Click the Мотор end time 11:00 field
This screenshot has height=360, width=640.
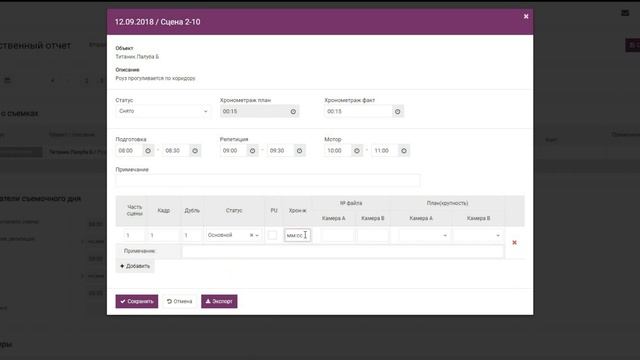pyautogui.click(x=385, y=151)
